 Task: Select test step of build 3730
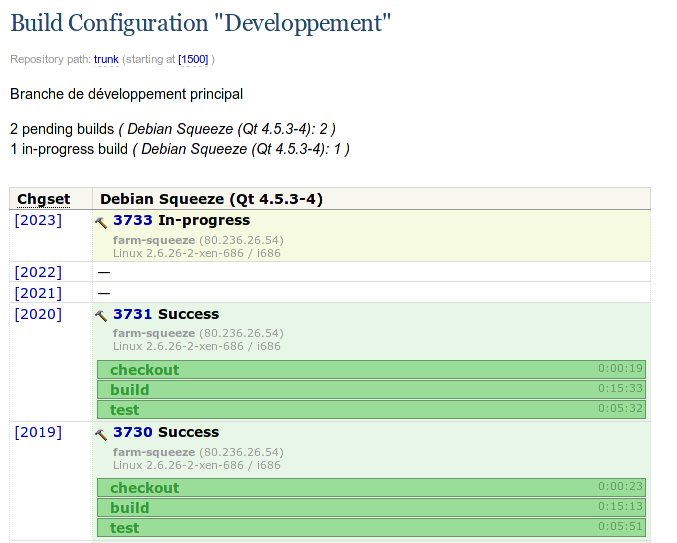(x=371, y=527)
